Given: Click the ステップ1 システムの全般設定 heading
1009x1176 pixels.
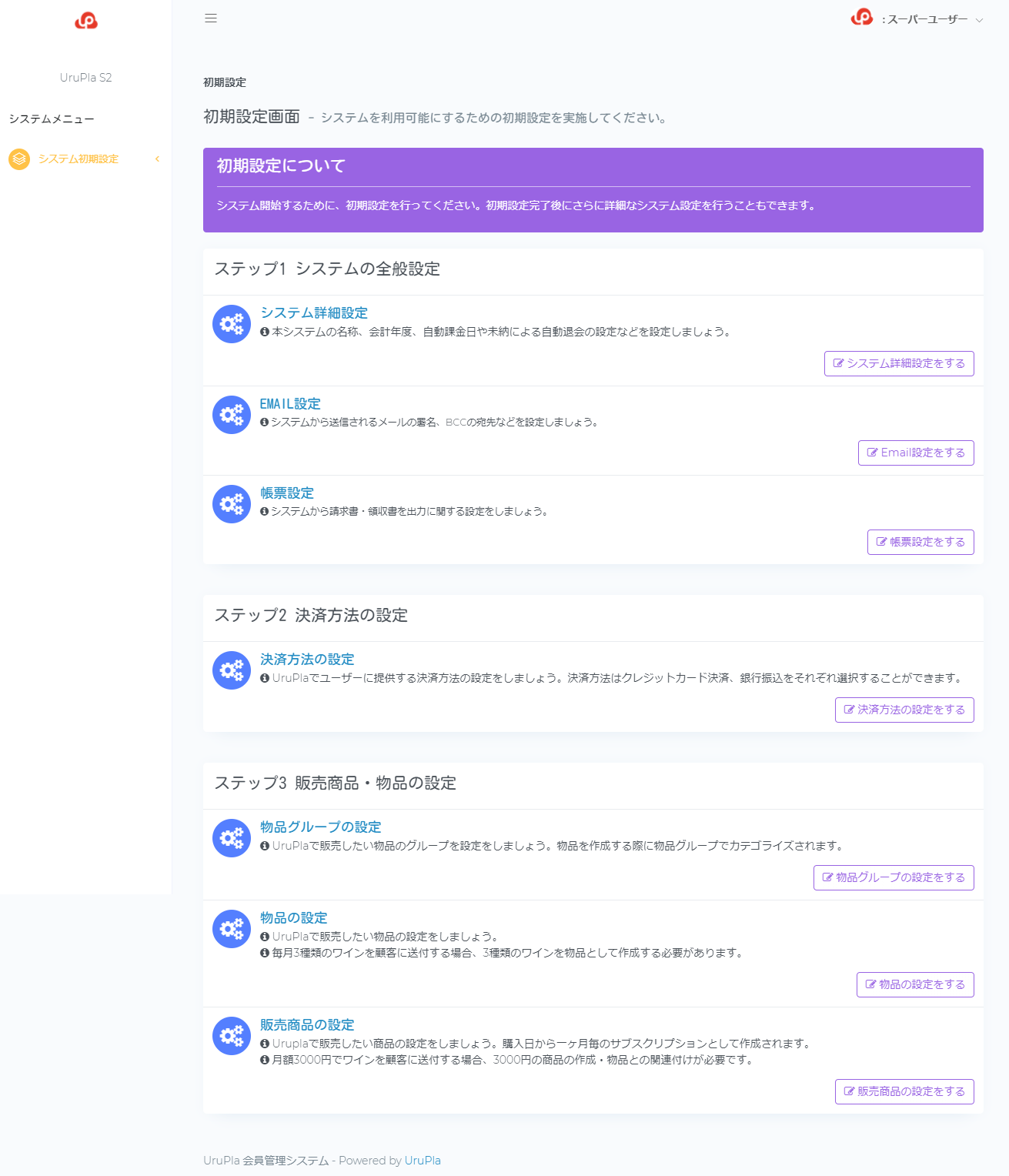Looking at the screenshot, I should (x=327, y=269).
